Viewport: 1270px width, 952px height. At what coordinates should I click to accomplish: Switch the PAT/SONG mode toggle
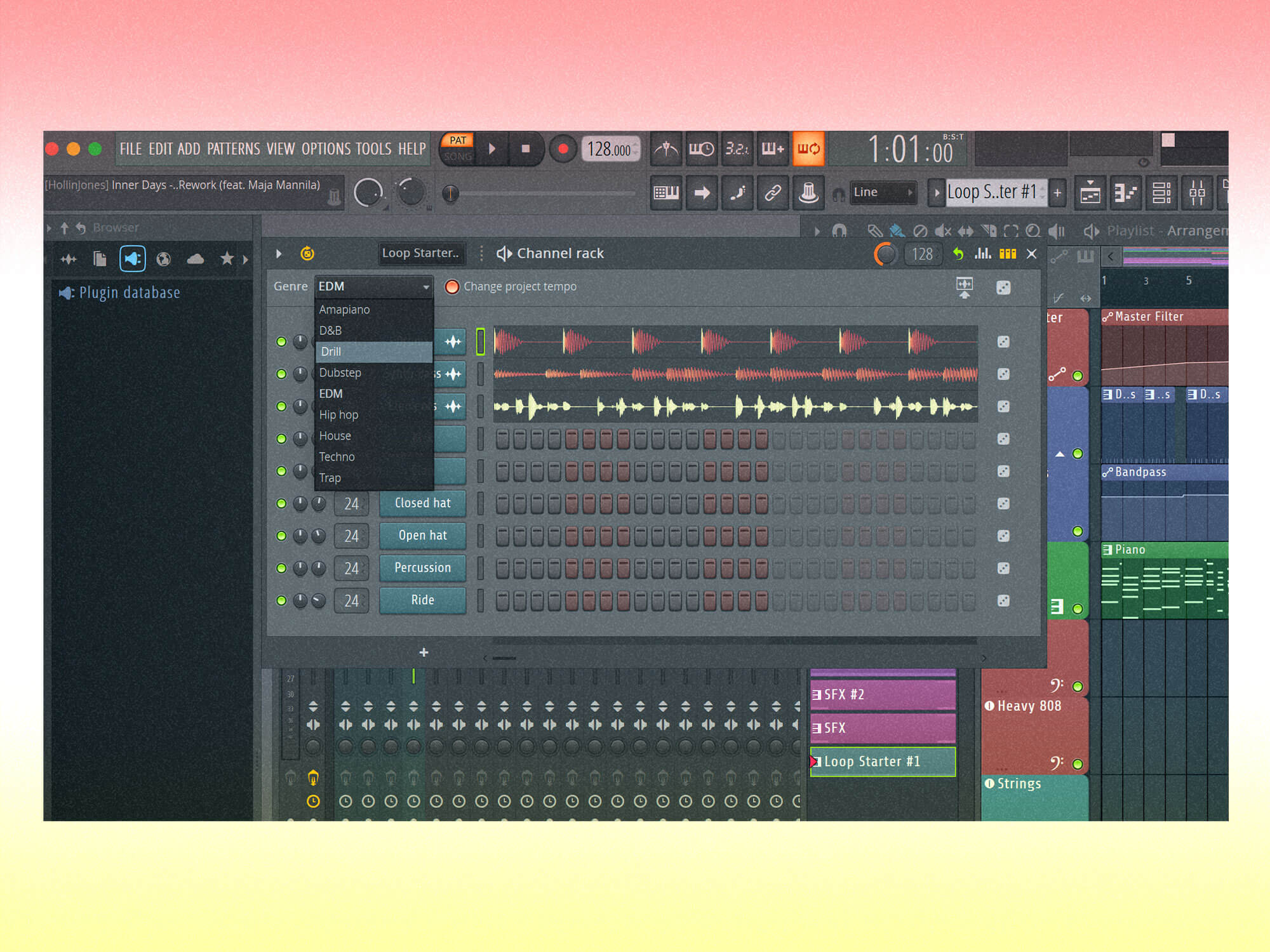tap(457, 149)
